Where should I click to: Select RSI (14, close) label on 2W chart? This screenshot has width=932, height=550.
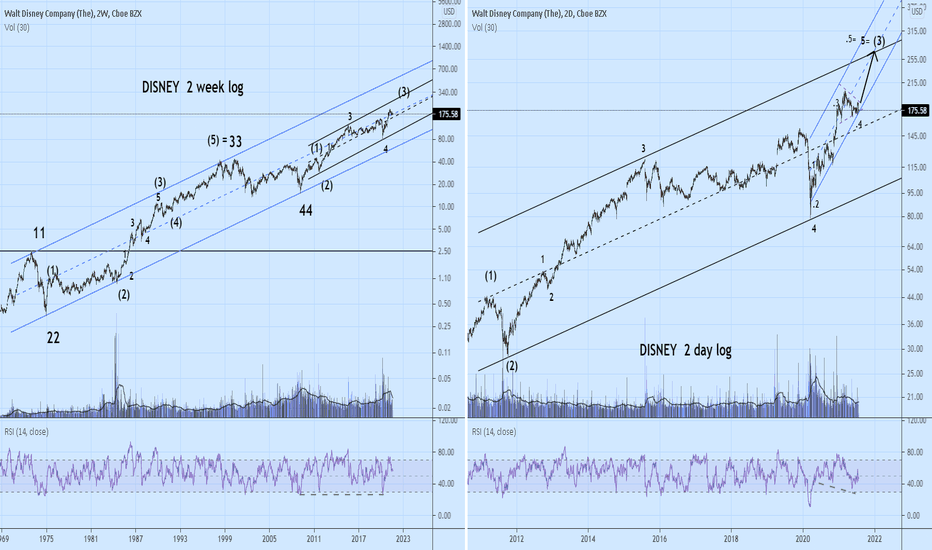click(26, 432)
